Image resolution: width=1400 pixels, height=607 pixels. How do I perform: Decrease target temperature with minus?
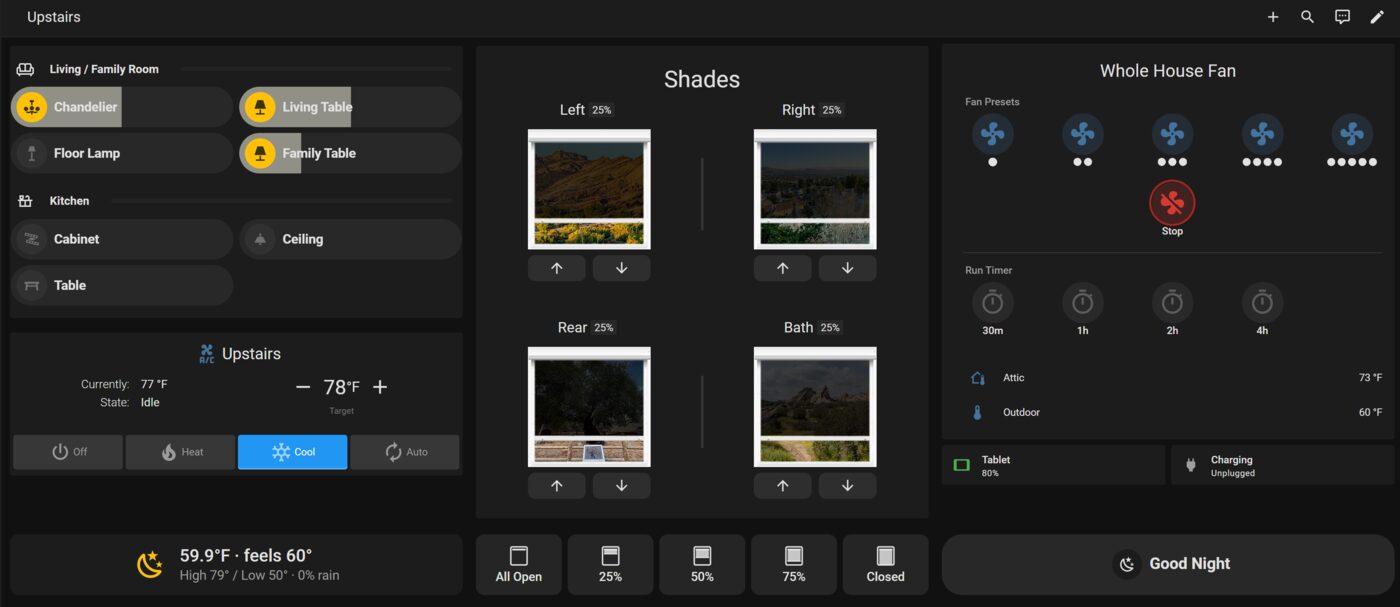[303, 387]
